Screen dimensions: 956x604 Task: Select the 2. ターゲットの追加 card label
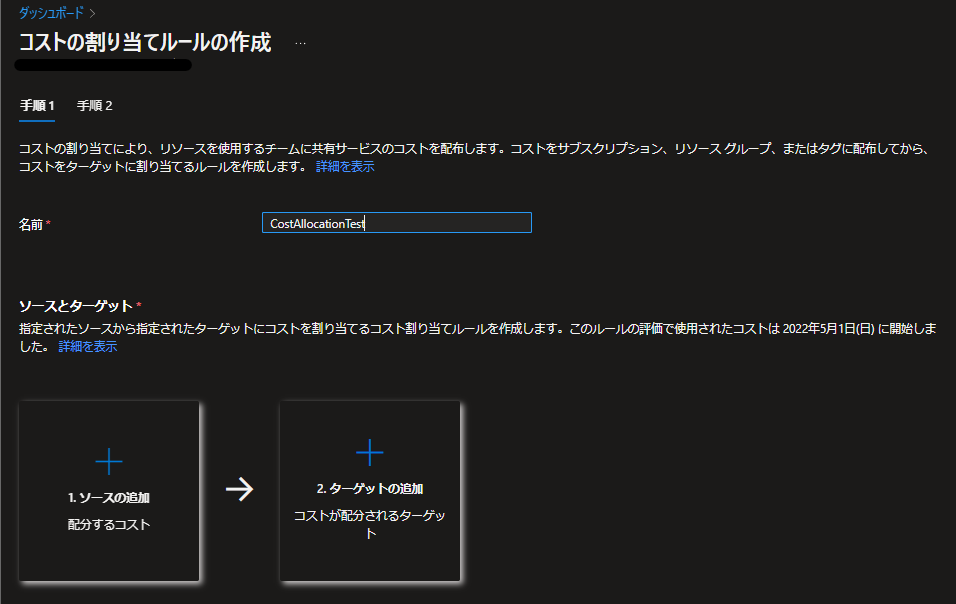click(x=370, y=489)
